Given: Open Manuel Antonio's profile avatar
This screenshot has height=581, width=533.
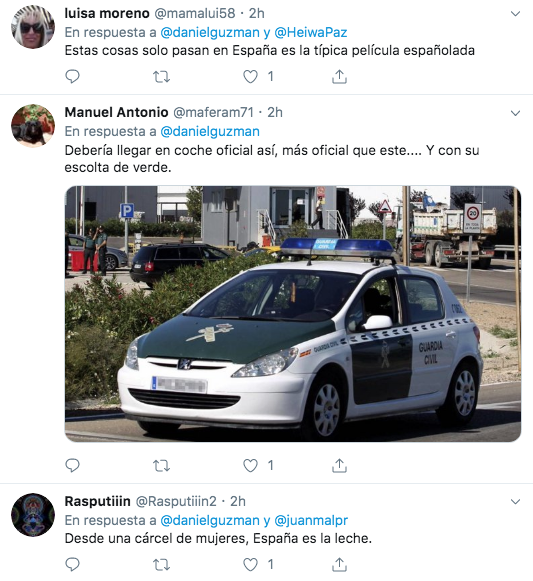Looking at the screenshot, I should pyautogui.click(x=33, y=125).
